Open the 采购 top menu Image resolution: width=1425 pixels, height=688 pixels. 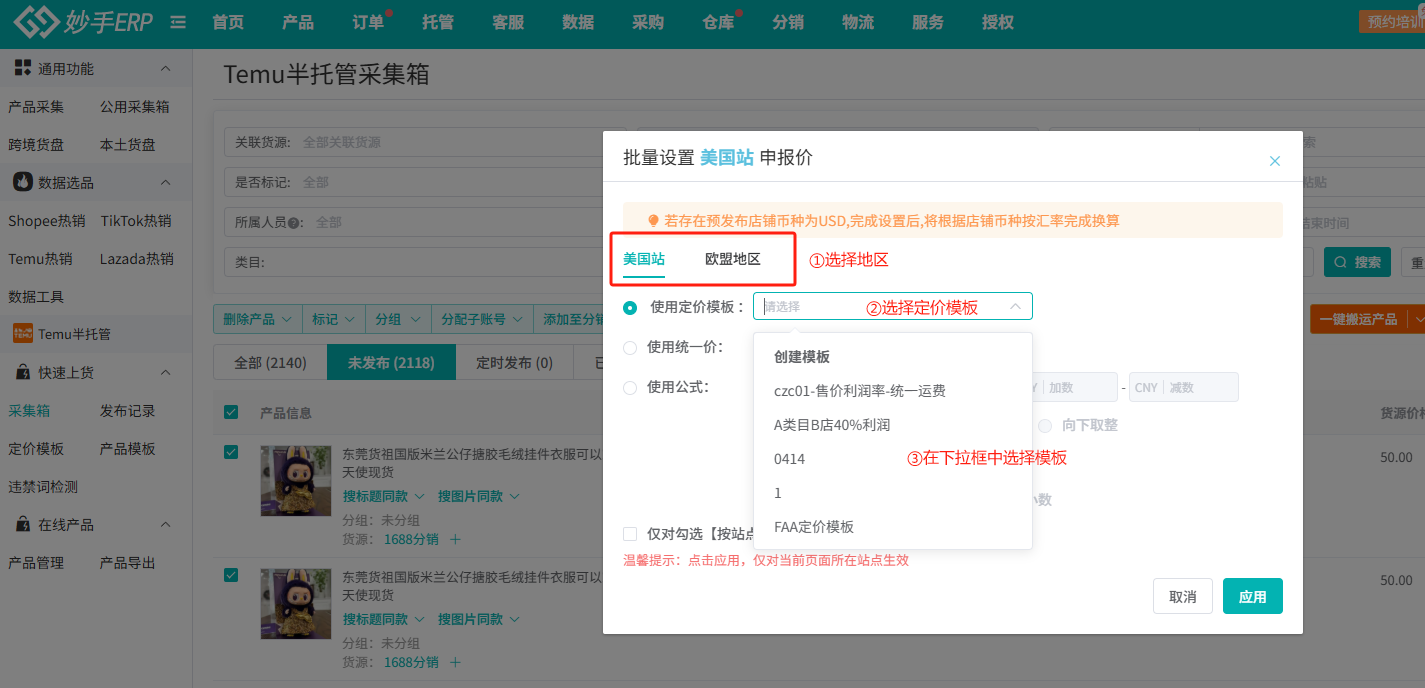point(648,22)
